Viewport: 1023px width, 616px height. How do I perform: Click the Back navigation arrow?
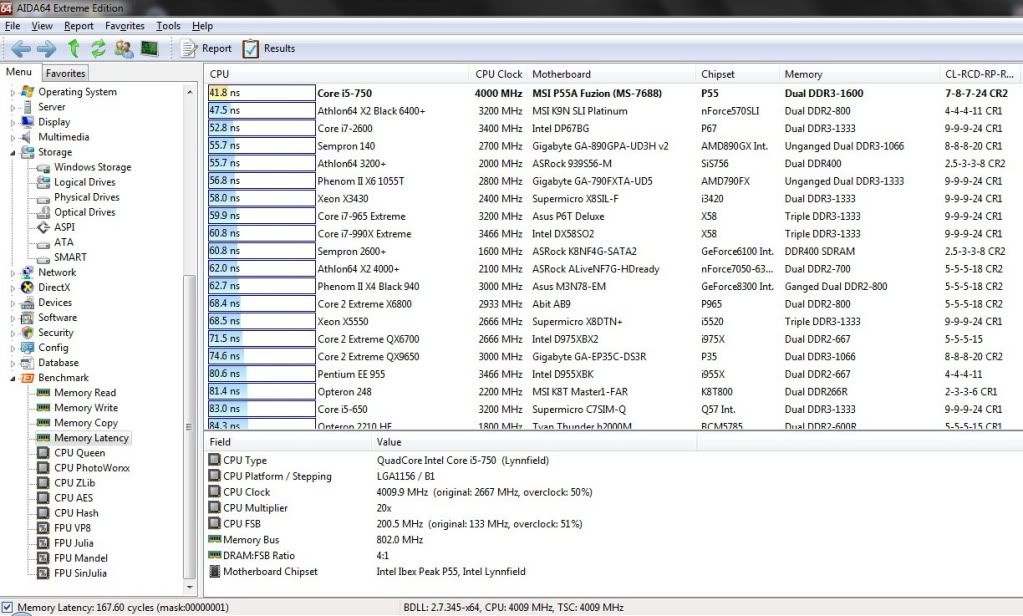click(x=20, y=48)
